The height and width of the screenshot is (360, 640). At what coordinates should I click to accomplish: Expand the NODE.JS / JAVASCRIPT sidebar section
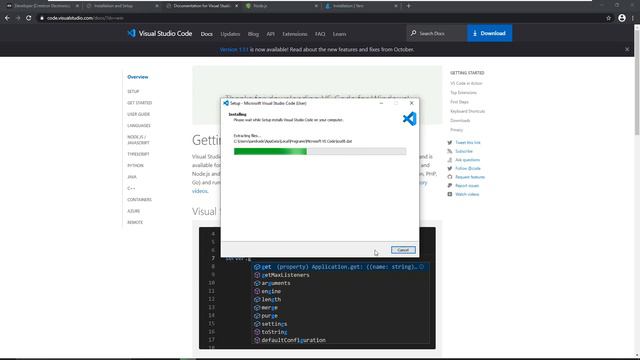[138, 140]
